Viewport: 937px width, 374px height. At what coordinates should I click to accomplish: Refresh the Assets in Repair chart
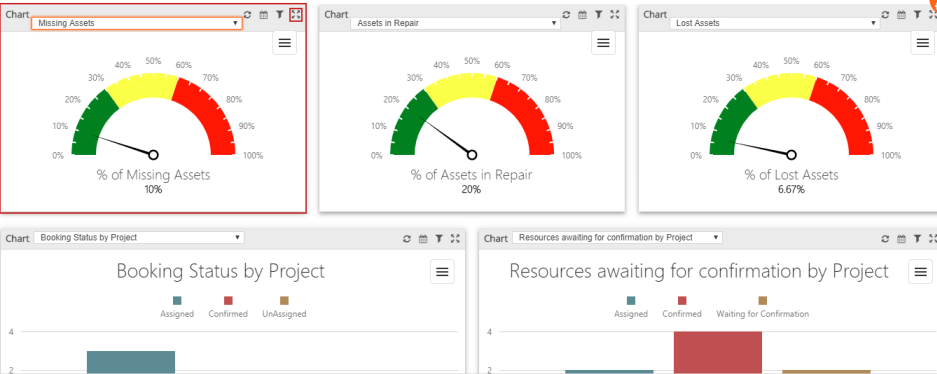(567, 15)
